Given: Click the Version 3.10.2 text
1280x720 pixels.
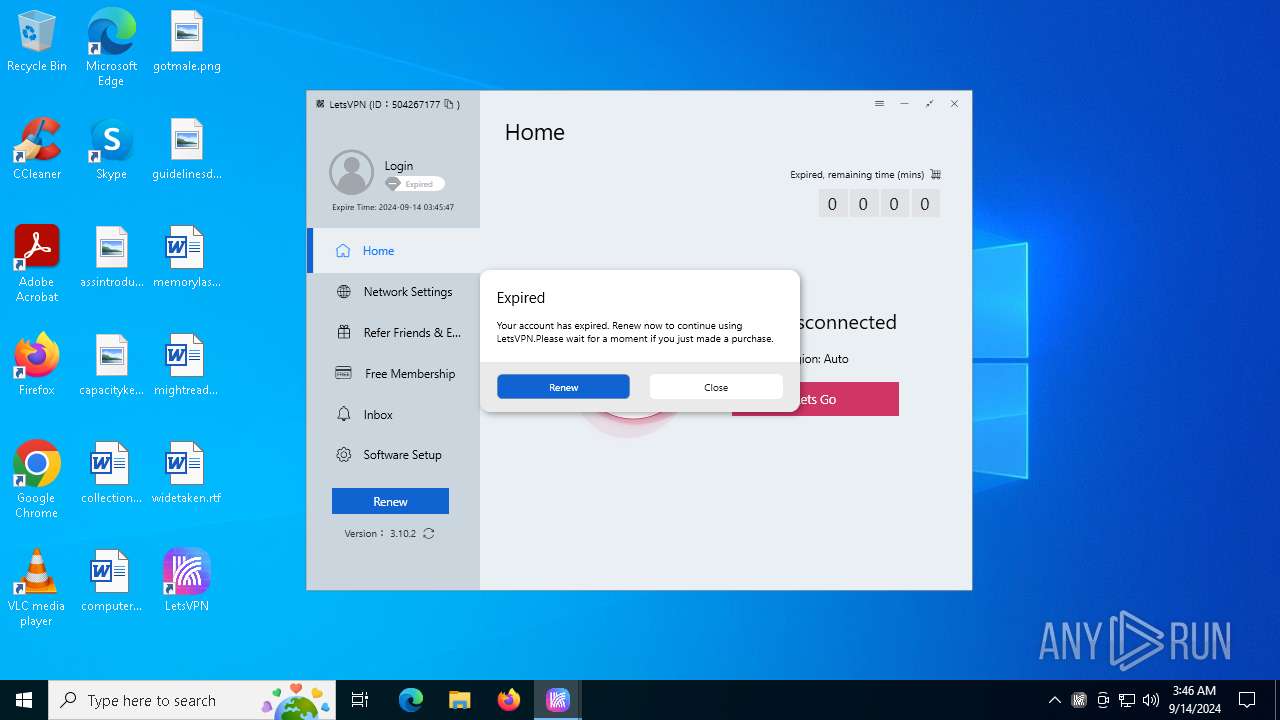Looking at the screenshot, I should (380, 534).
